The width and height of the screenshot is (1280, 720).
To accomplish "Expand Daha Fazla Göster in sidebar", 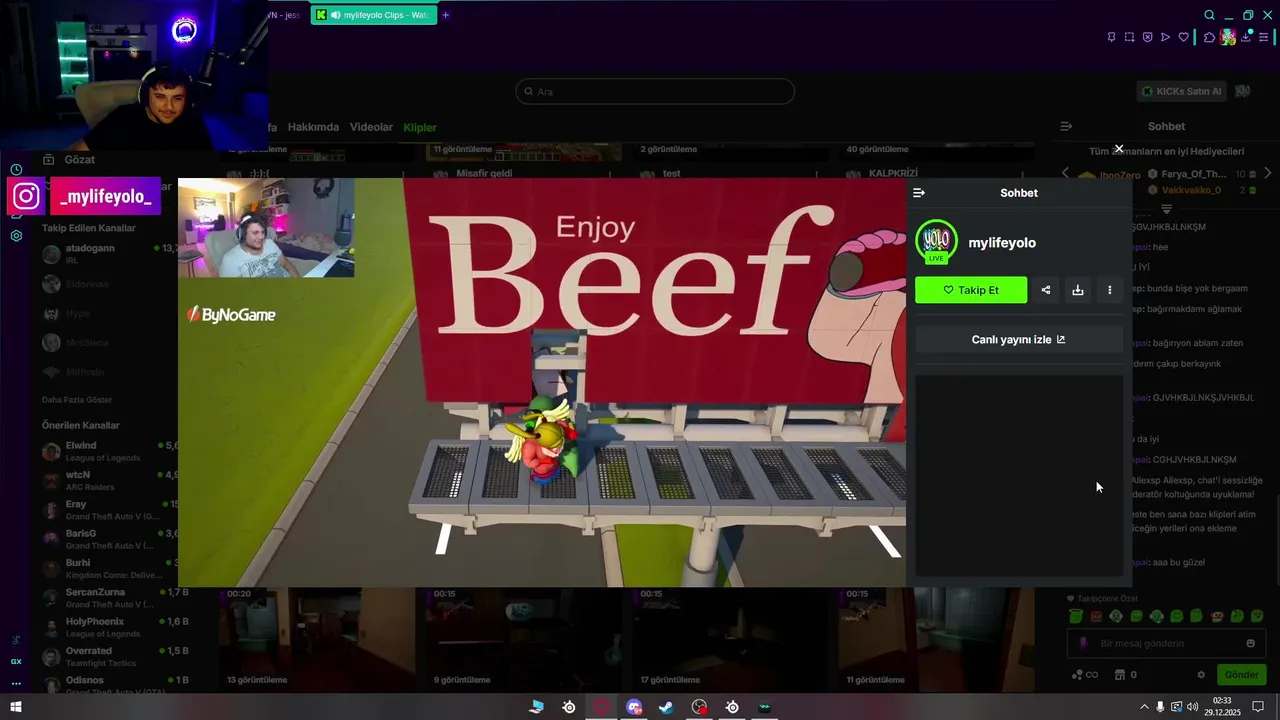I will coord(77,400).
